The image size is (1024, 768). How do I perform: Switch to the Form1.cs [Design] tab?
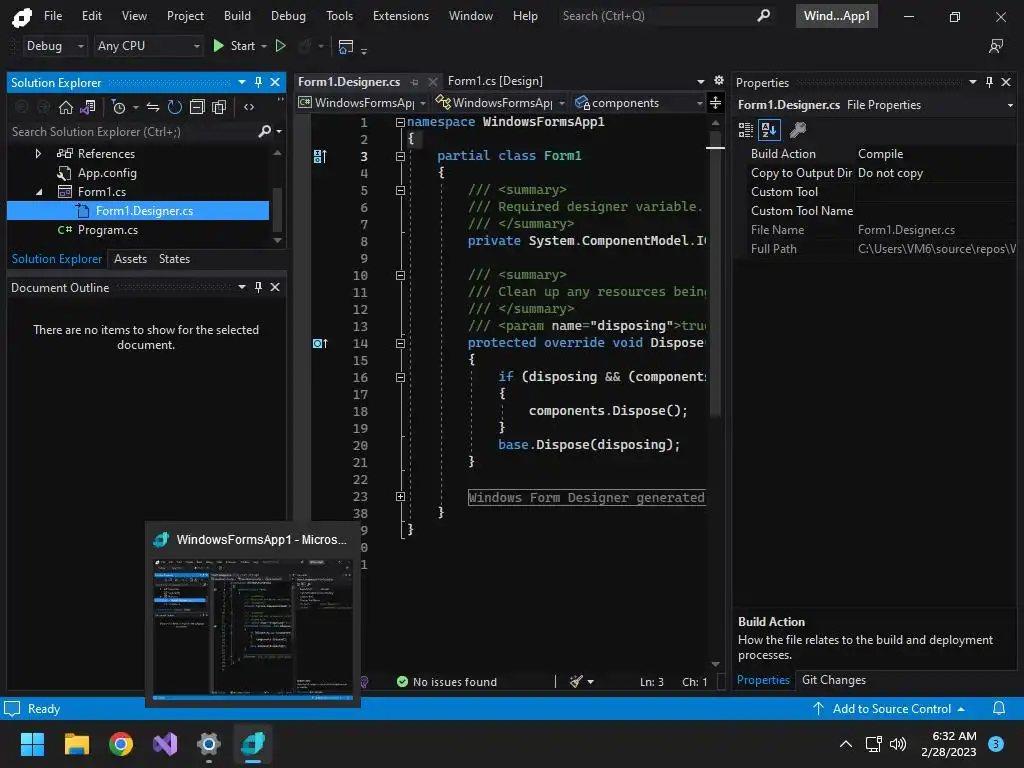click(495, 81)
